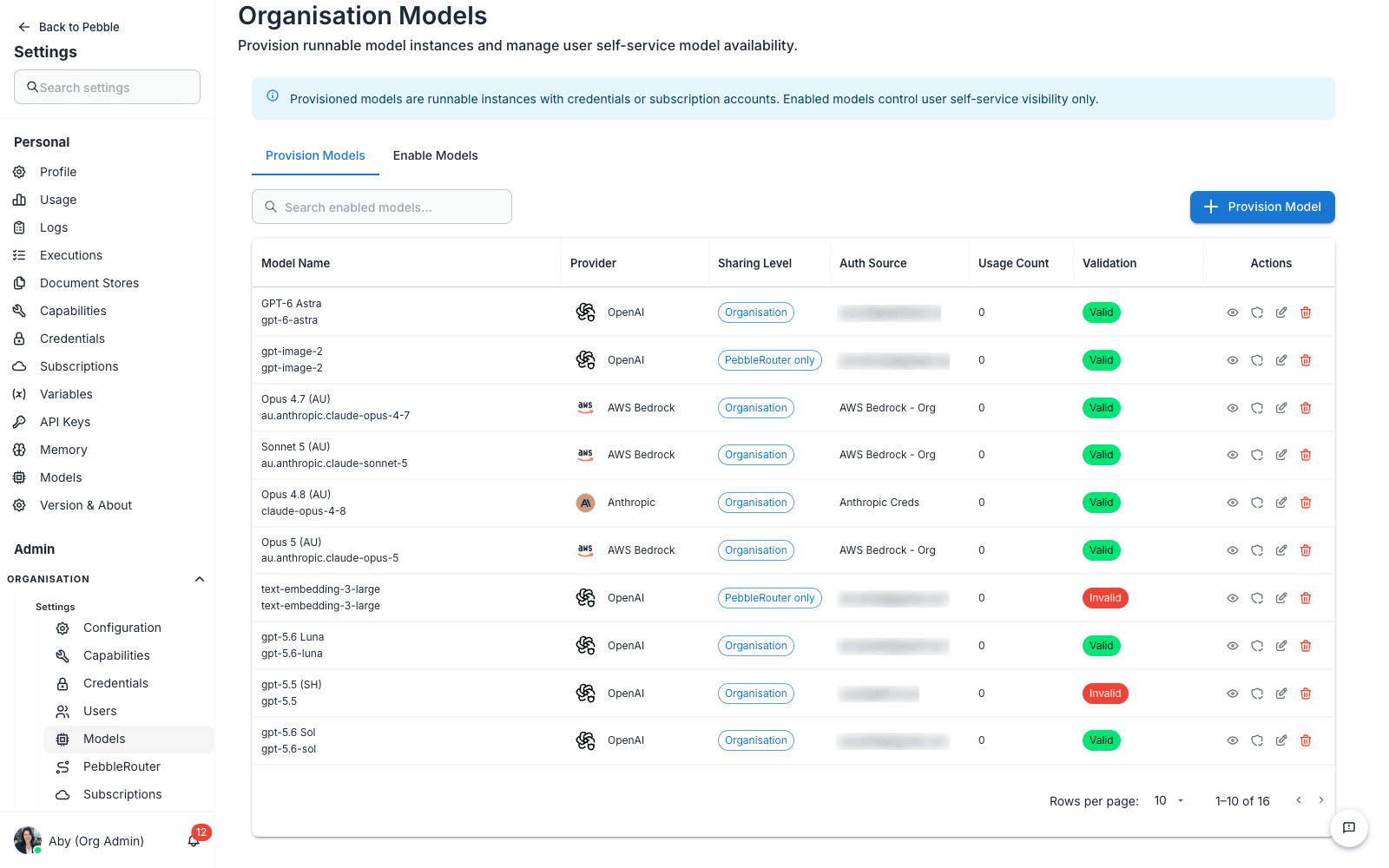Revalidate the gpt-5.5 (SH) model
The height and width of the screenshot is (868, 1389).
[1256, 694]
